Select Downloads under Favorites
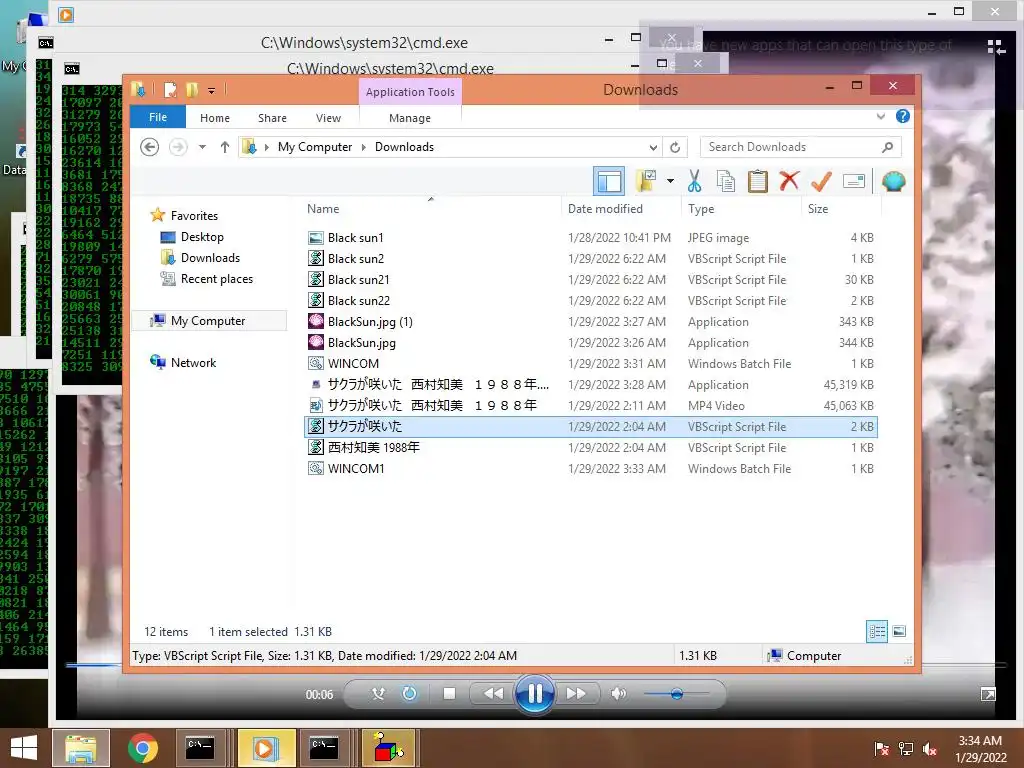Screen dimensions: 1024x768 point(210,257)
